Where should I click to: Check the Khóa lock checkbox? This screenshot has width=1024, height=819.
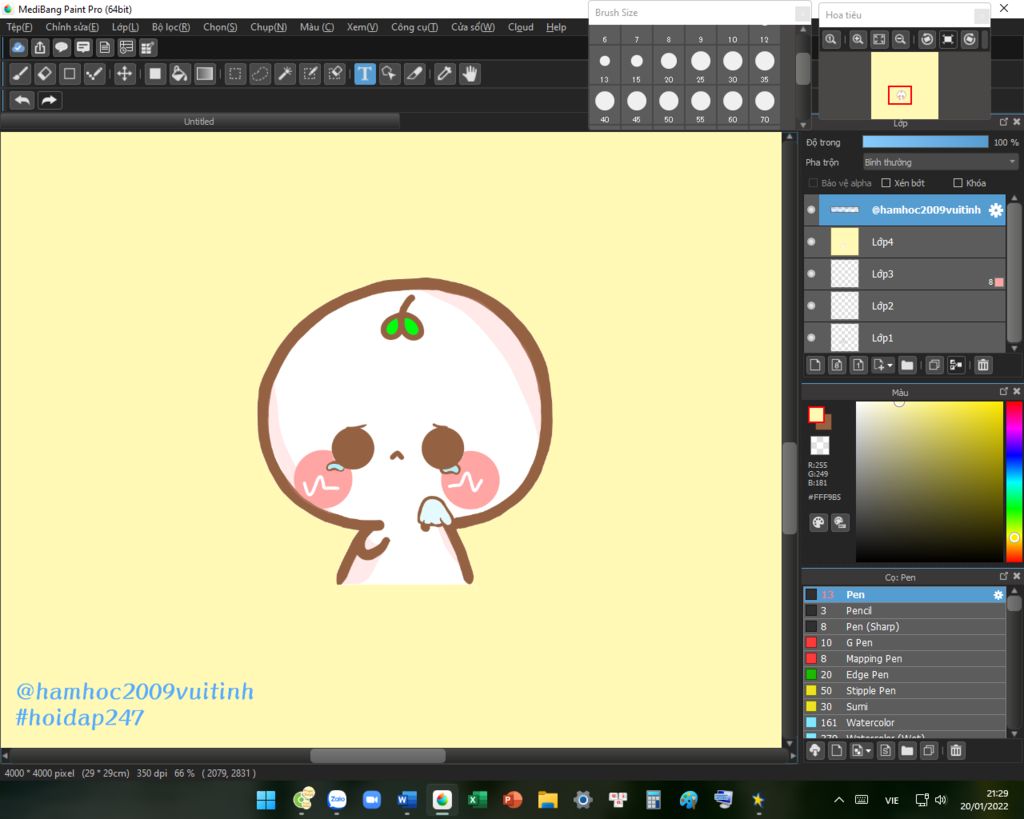point(958,183)
